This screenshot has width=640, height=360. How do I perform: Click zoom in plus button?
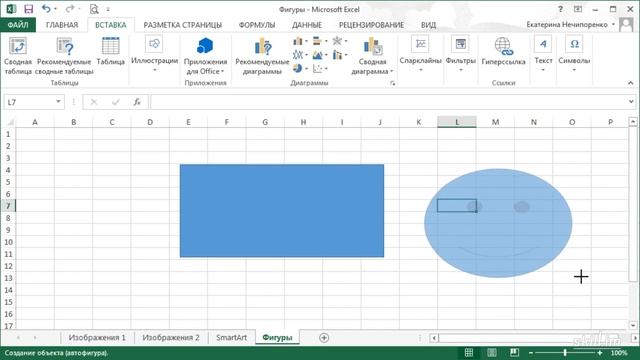(x=600, y=353)
